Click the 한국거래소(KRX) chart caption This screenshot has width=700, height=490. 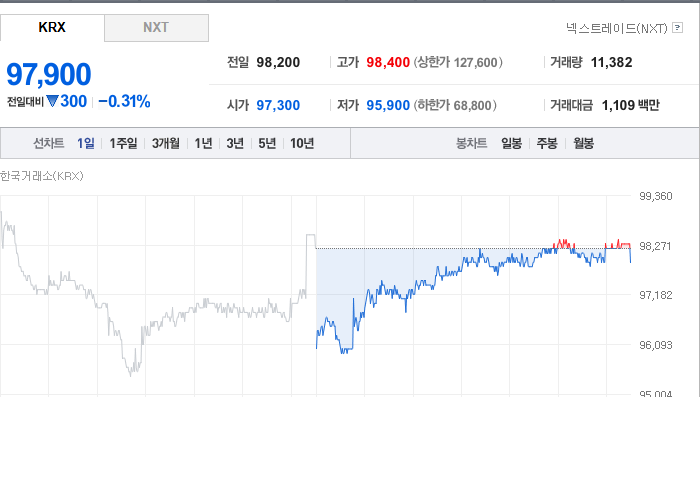pyautogui.click(x=42, y=176)
